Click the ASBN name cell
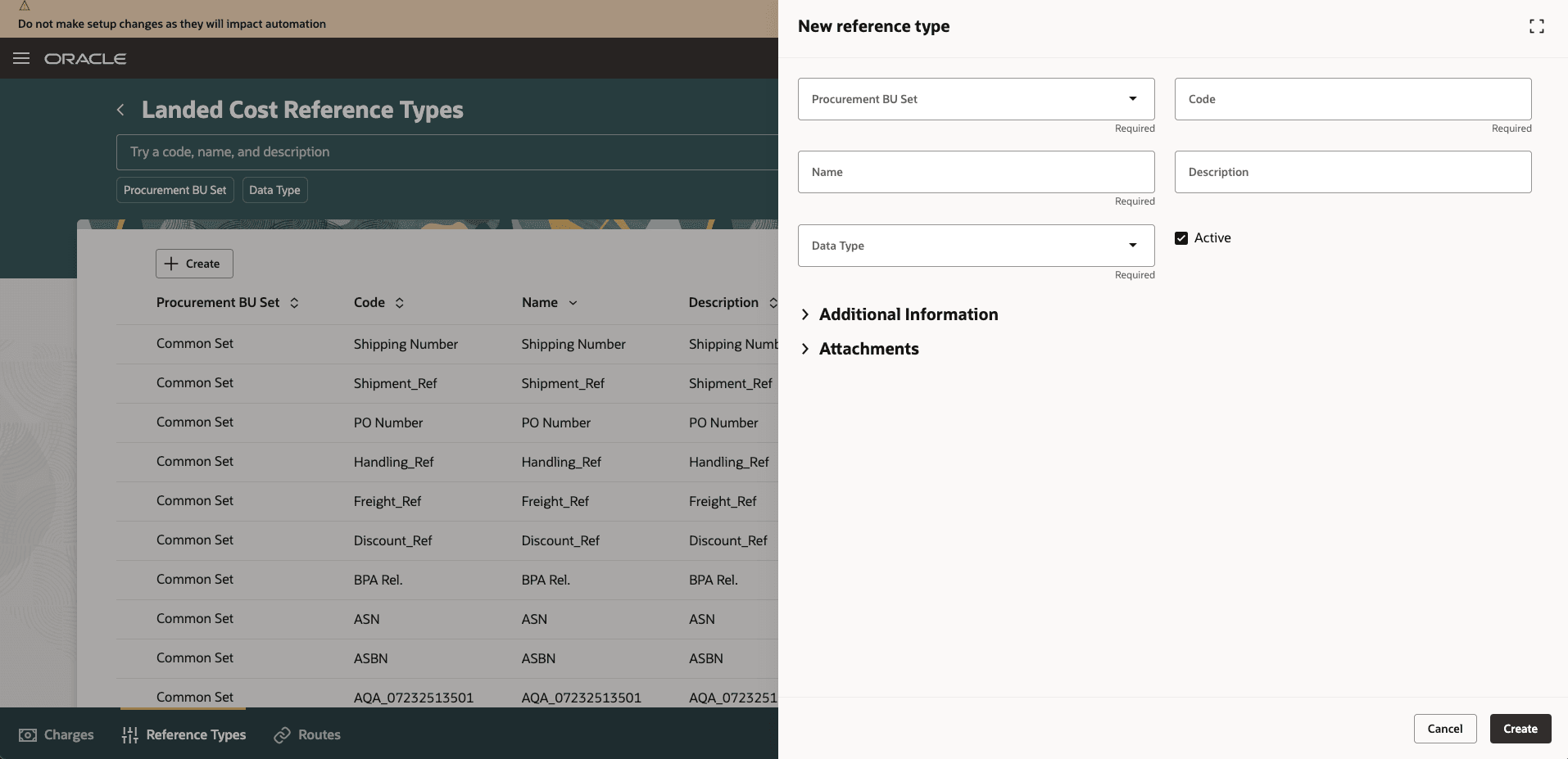 click(x=539, y=659)
